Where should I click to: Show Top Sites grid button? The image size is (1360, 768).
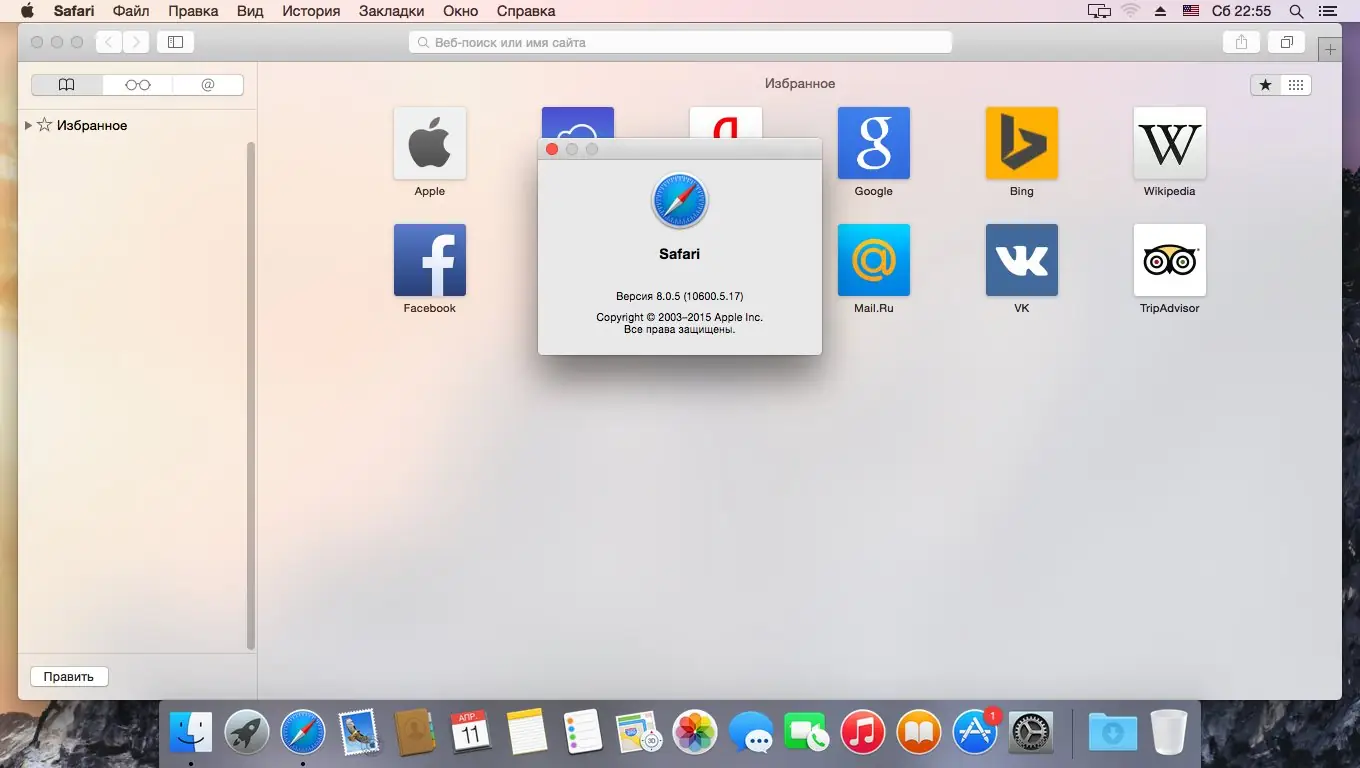click(1296, 85)
